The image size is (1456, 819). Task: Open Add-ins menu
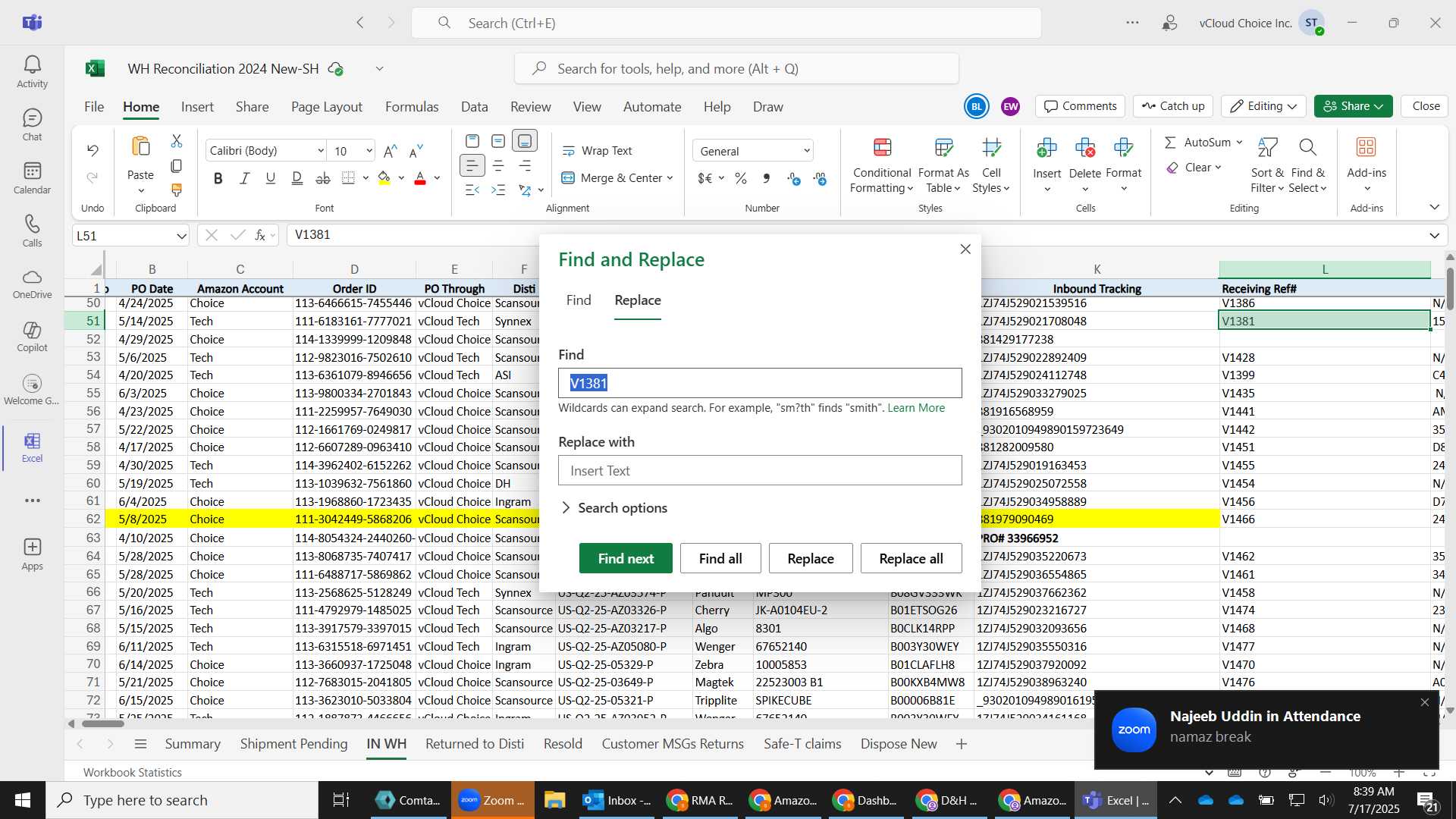click(x=1367, y=165)
